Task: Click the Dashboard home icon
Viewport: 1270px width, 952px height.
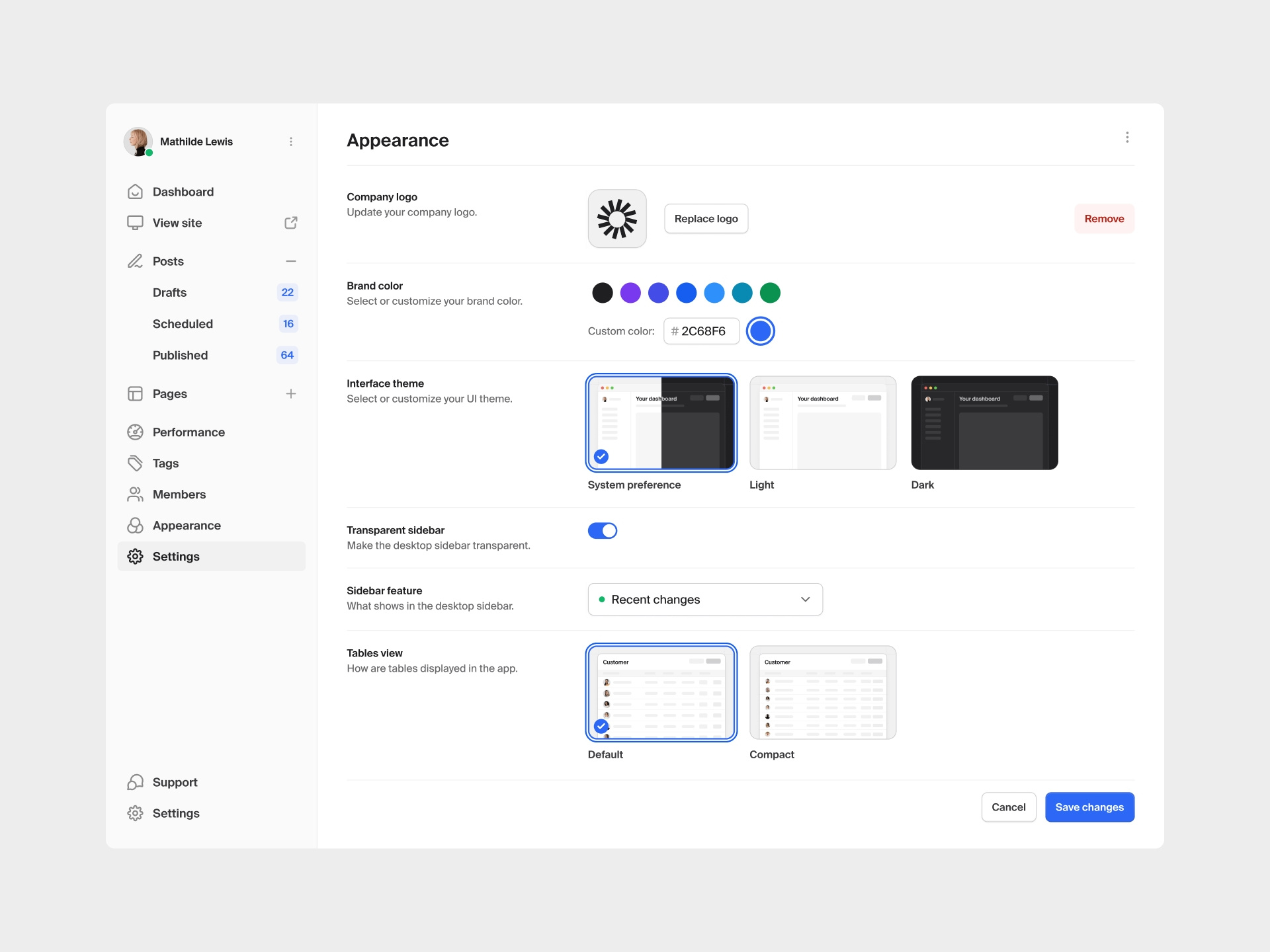Action: [x=135, y=192]
